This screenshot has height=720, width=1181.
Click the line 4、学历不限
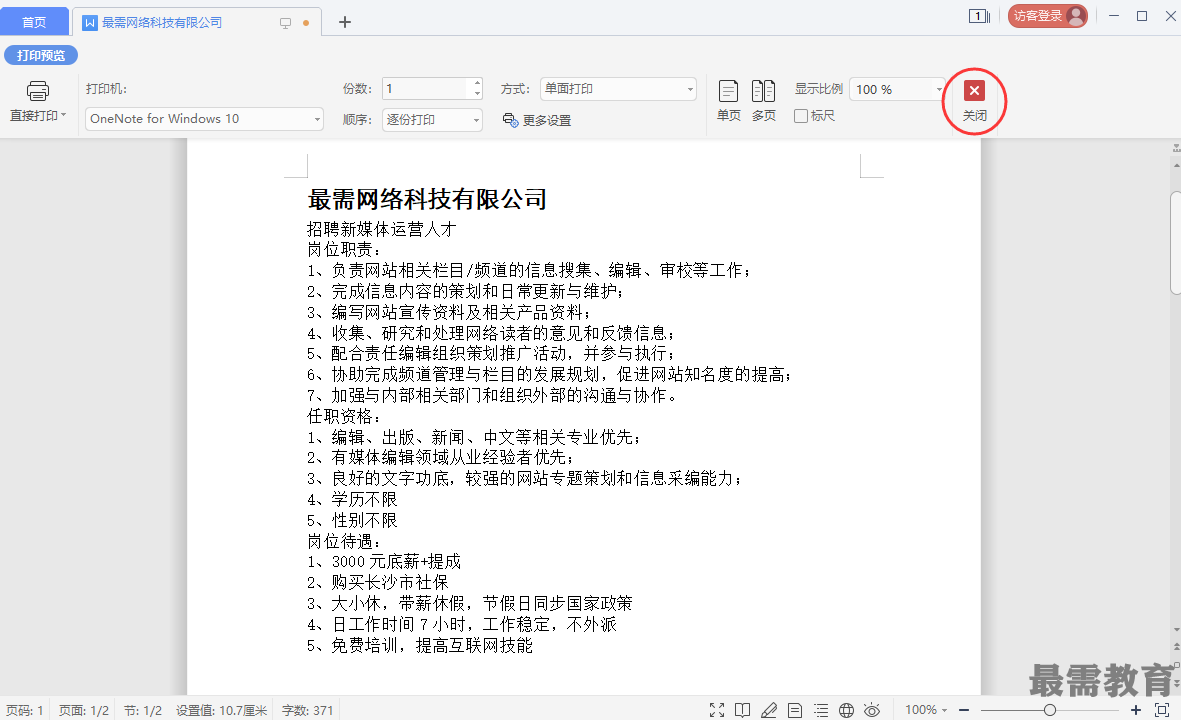[352, 499]
